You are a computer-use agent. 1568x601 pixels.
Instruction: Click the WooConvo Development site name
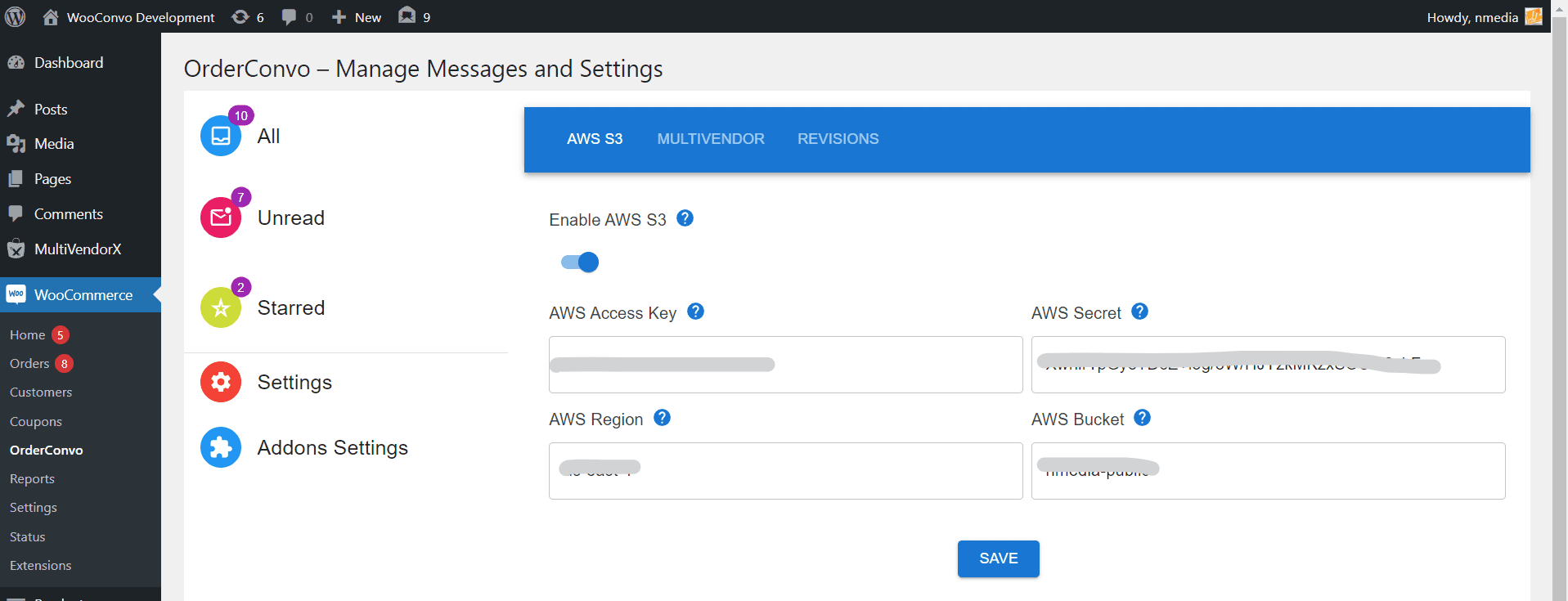pyautogui.click(x=141, y=17)
